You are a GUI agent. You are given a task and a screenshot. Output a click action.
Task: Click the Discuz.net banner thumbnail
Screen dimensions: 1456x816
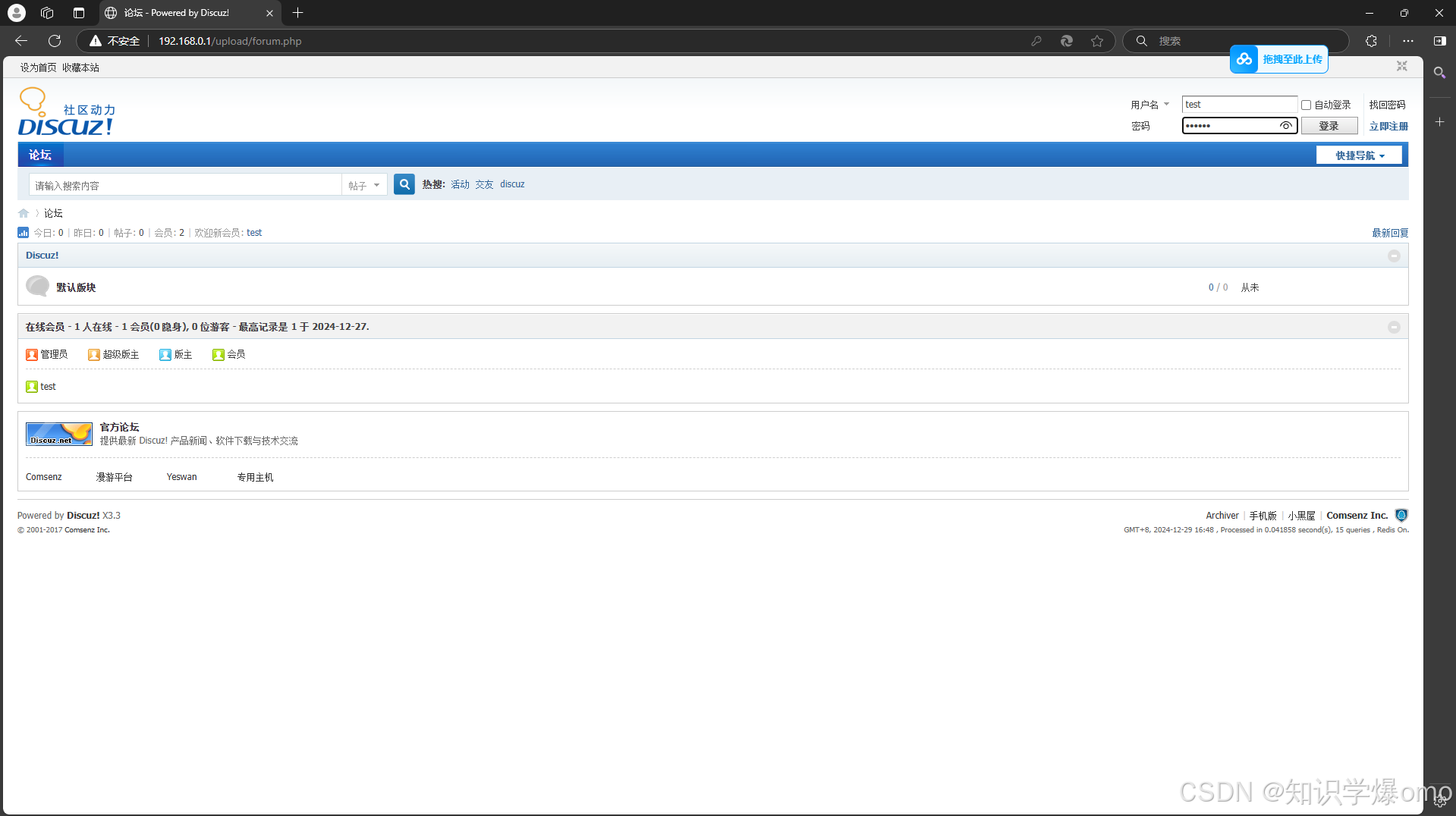tap(59, 434)
